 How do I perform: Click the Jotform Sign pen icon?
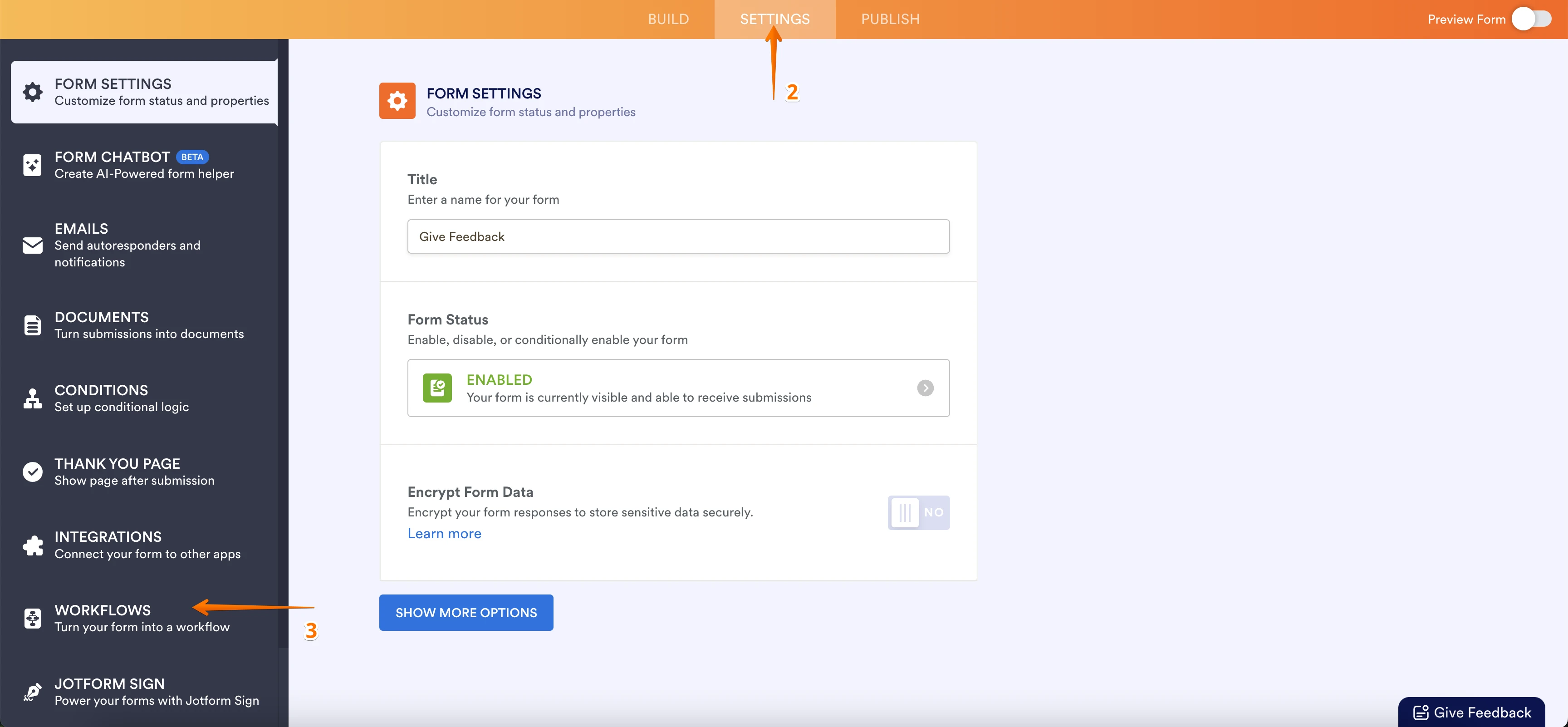point(32,691)
